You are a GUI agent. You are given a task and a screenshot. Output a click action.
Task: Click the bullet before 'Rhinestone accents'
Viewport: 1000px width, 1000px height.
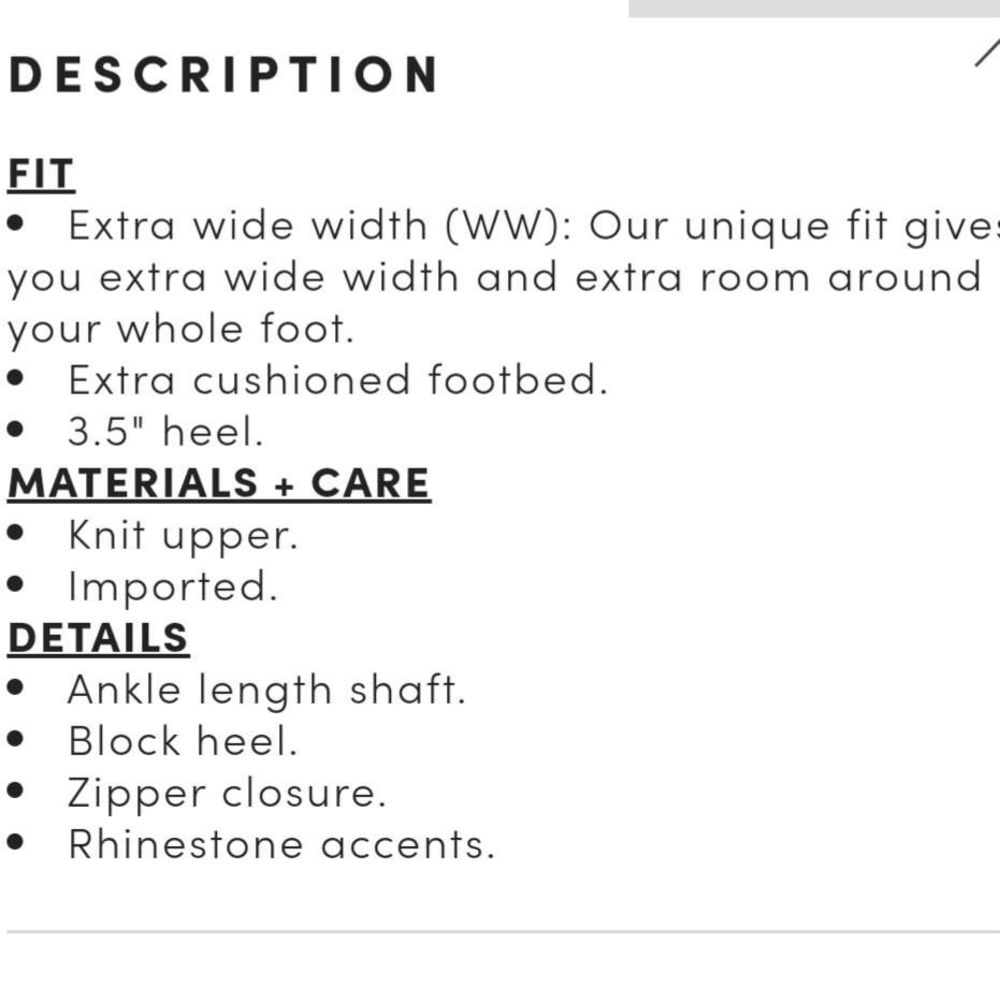(15, 842)
